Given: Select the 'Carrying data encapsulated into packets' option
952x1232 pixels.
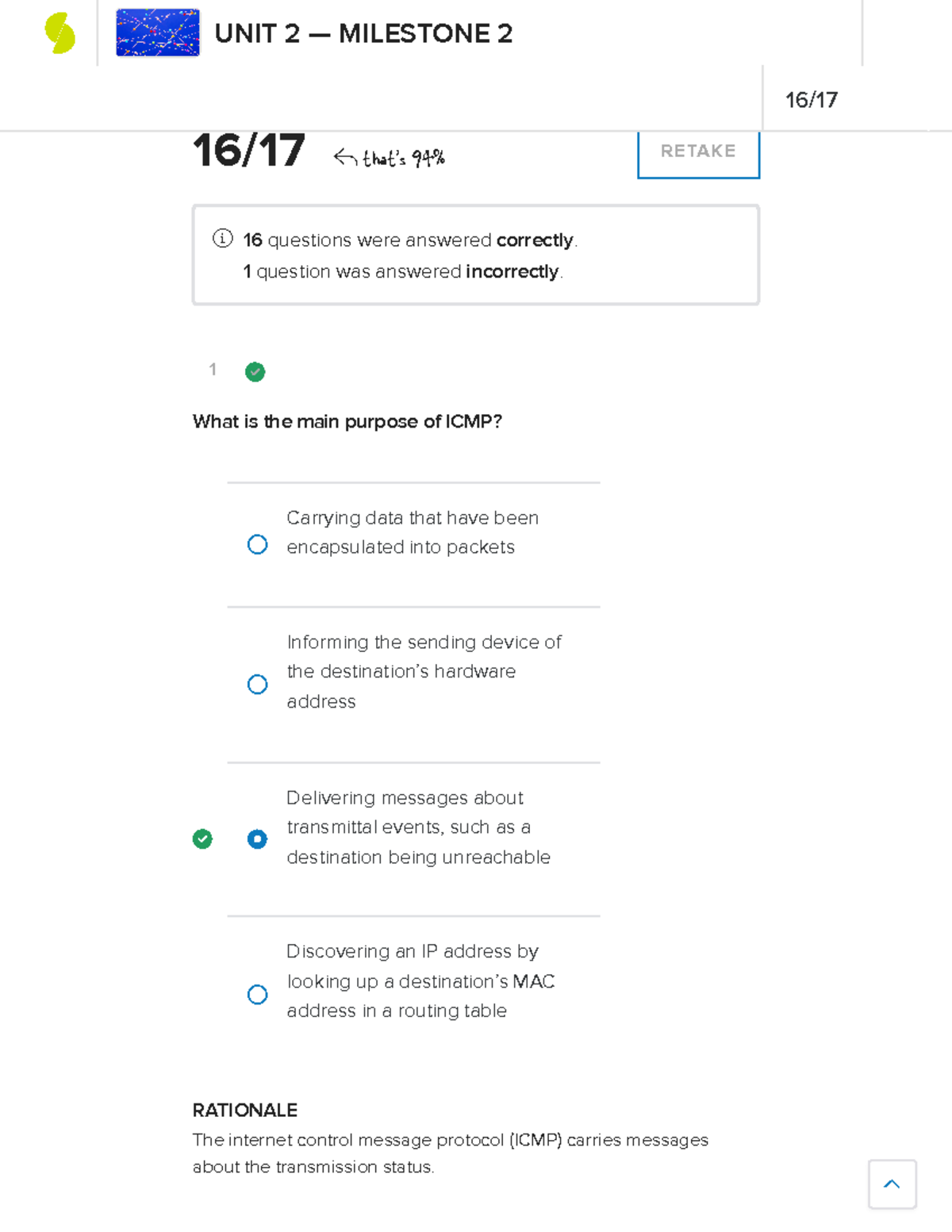Looking at the screenshot, I should tap(257, 543).
